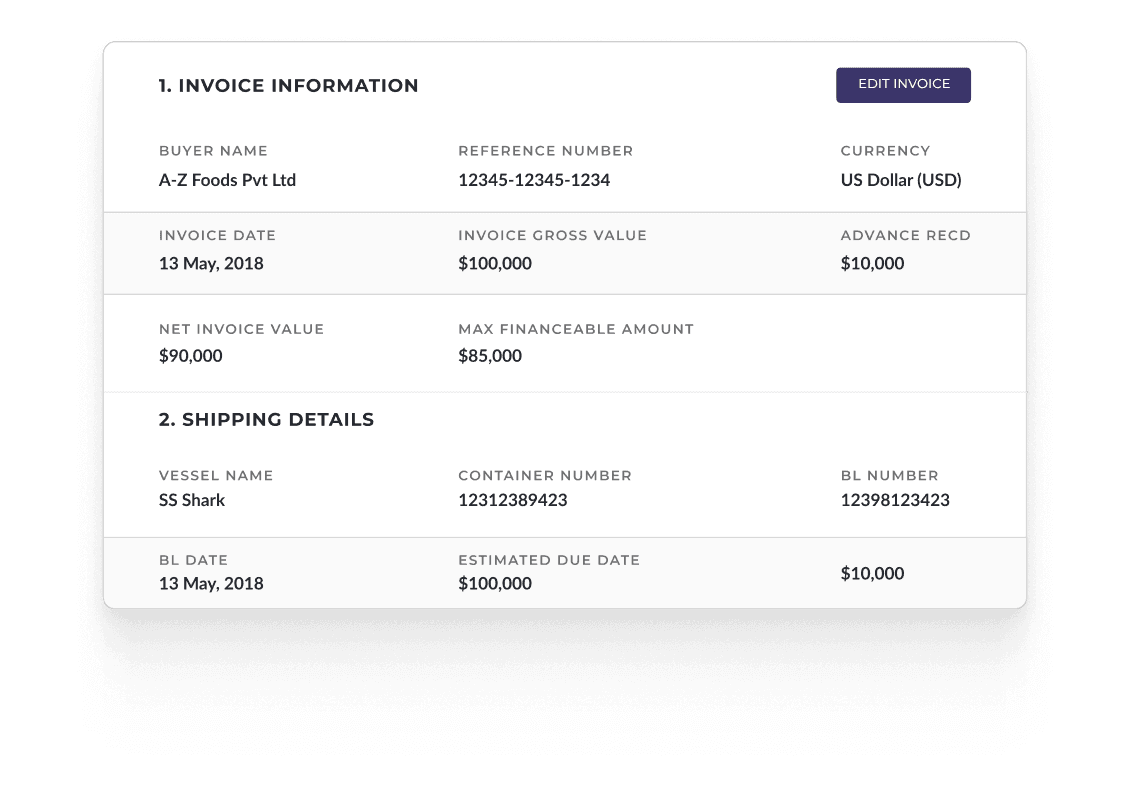
Task: Click the Net Invoice Value $90,000
Action: pos(191,355)
